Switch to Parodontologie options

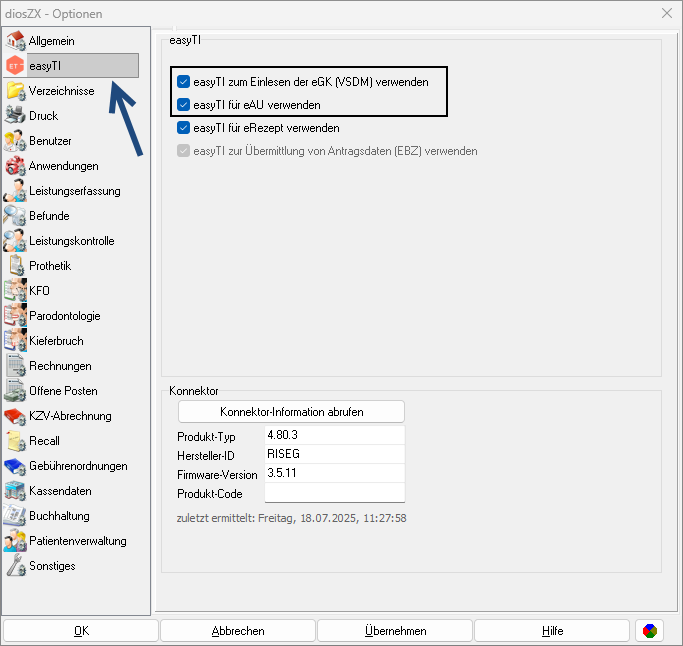click(64, 316)
